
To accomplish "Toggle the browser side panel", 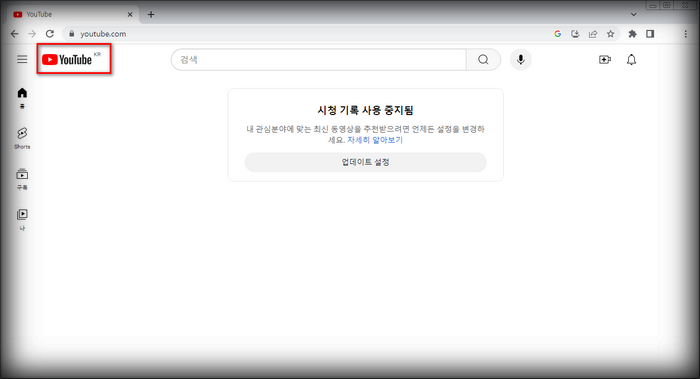I will tap(650, 34).
